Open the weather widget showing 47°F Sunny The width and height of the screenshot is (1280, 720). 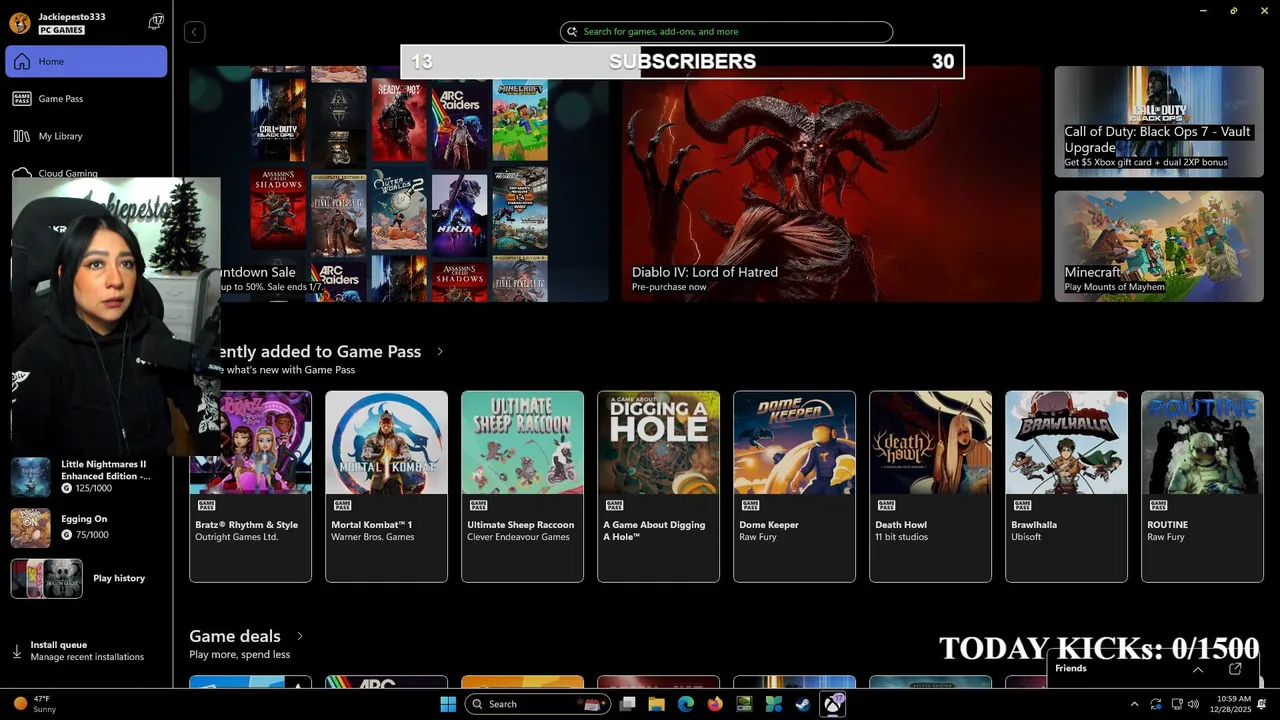(x=35, y=704)
